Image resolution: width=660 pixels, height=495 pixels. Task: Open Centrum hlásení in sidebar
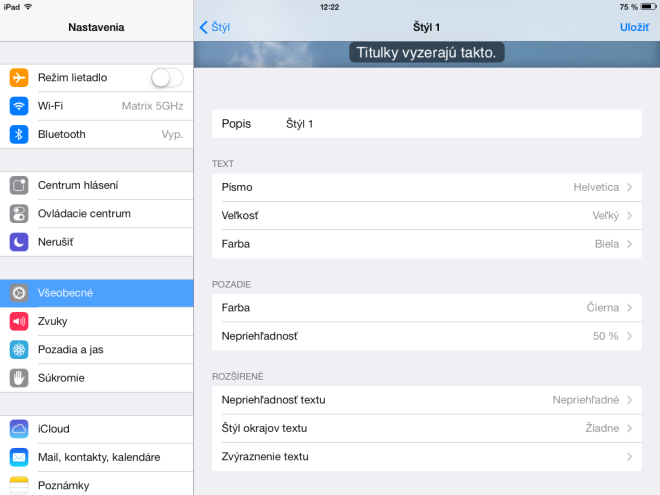coord(96,185)
